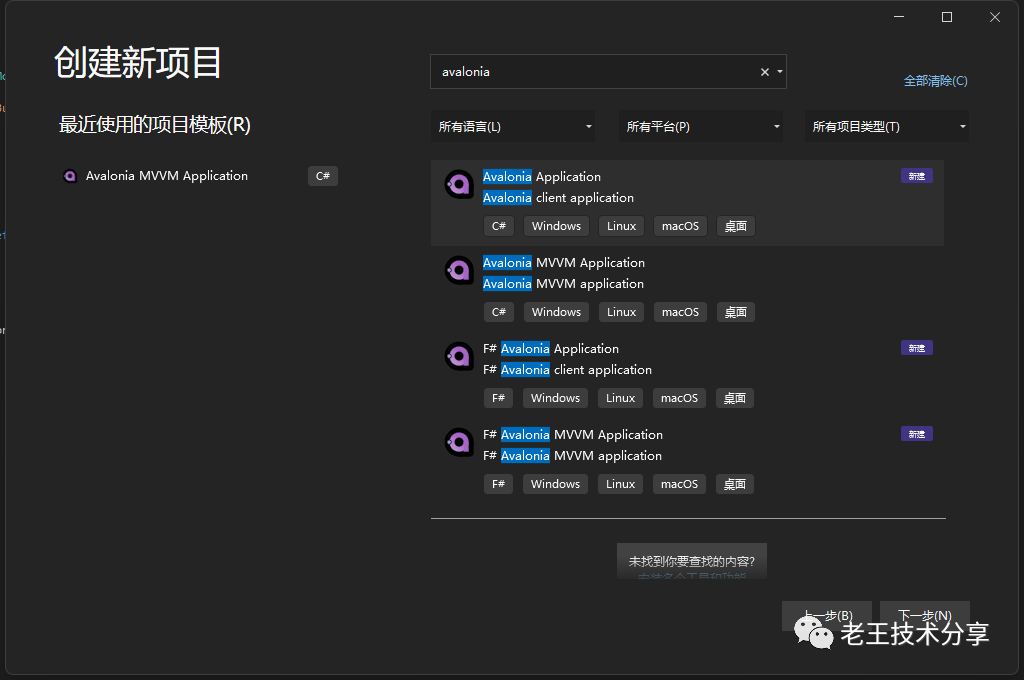
Task: Click the recent Avalonia MVVM Application icon
Action: tap(70, 176)
